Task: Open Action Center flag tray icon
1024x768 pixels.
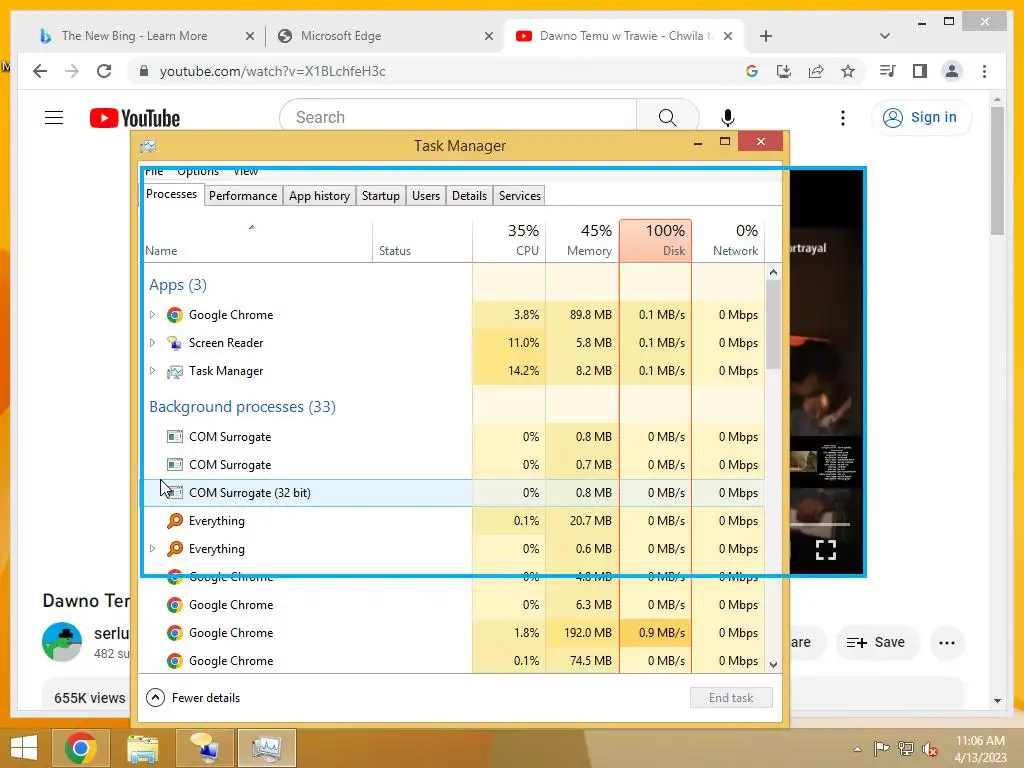Action: (882, 749)
